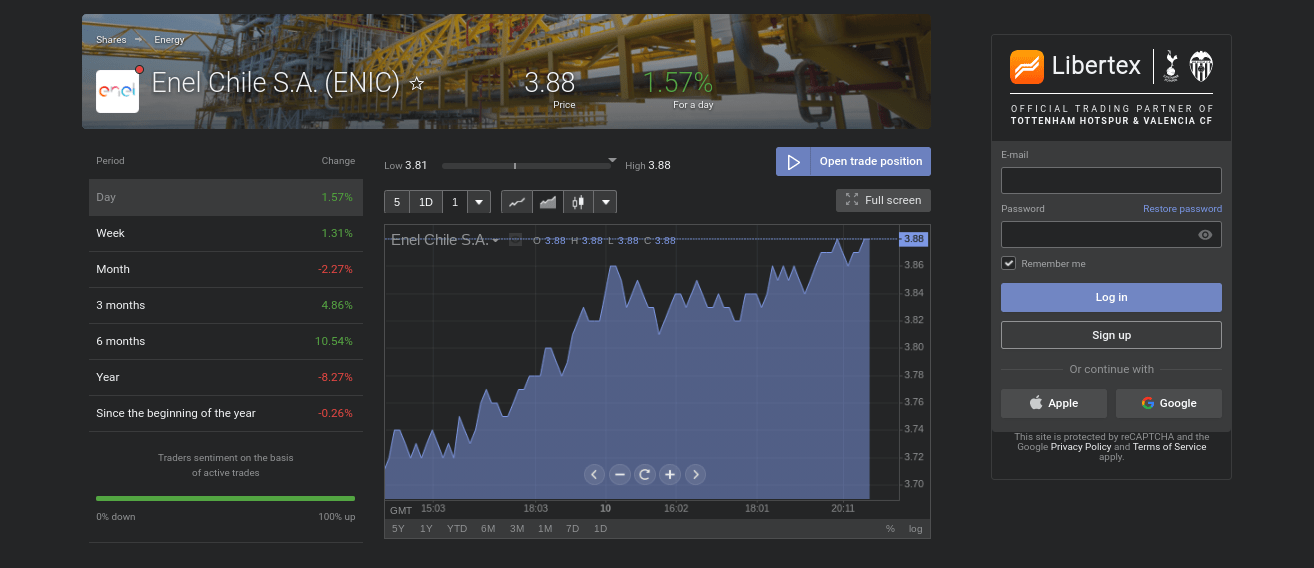
Task: Open the time interval dropdown arrow
Action: tap(479, 202)
